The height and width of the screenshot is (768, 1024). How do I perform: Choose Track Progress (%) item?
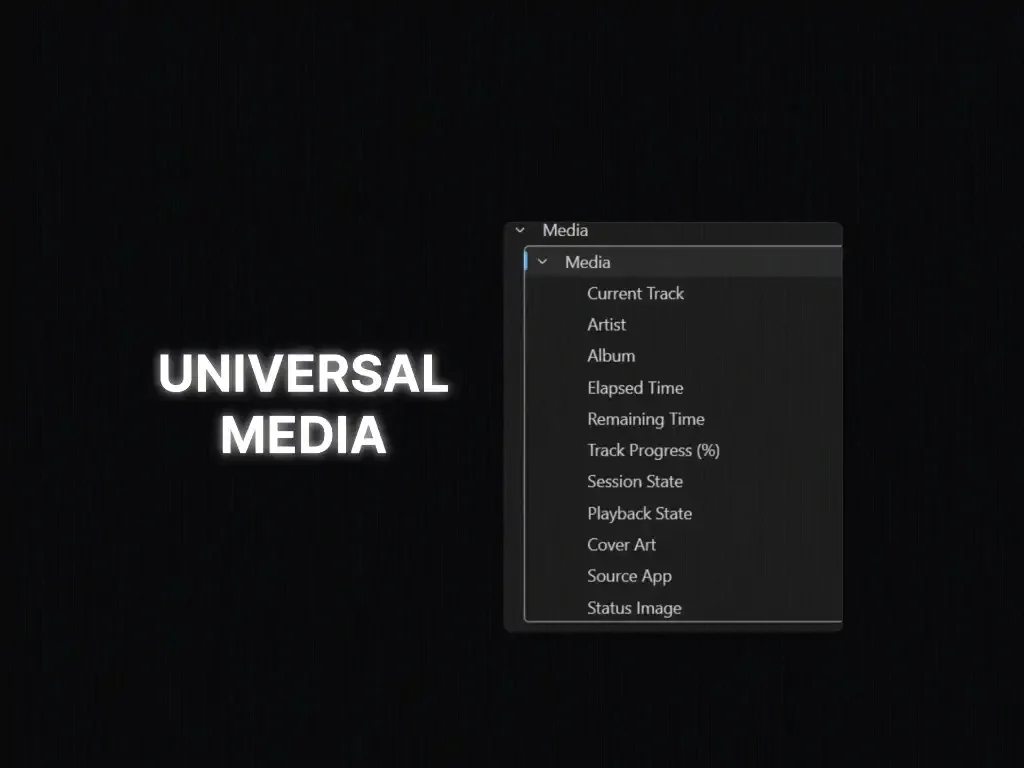(x=653, y=450)
